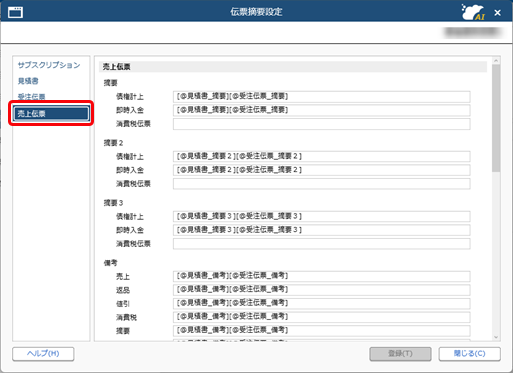
Task: Focus 摘要 債権計上 input field
Action: point(322,97)
